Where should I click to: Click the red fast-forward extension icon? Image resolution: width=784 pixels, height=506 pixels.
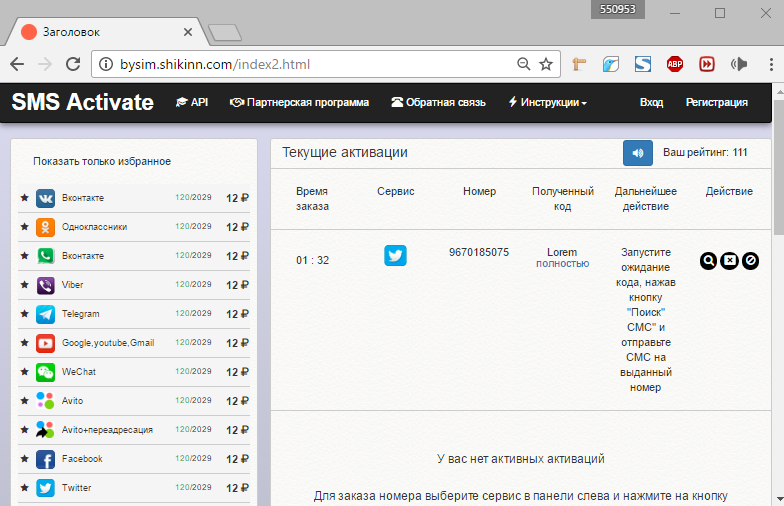[x=706, y=64]
